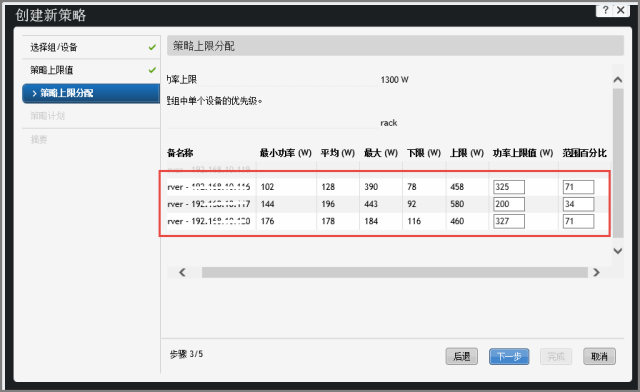Select the 策略上限分配 wizard step

pyautogui.click(x=91, y=93)
